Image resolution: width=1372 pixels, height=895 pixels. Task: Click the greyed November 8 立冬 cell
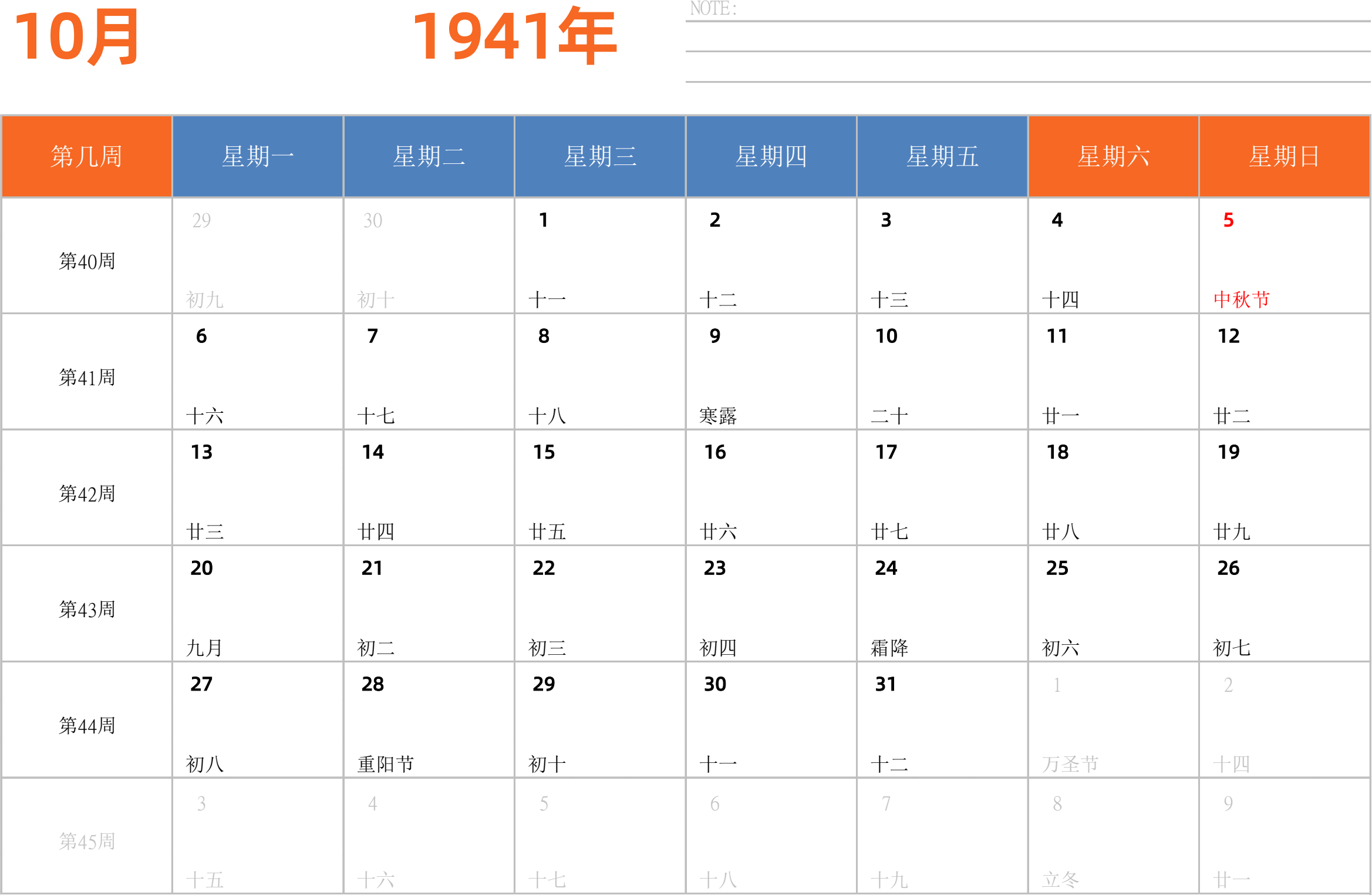1113,836
